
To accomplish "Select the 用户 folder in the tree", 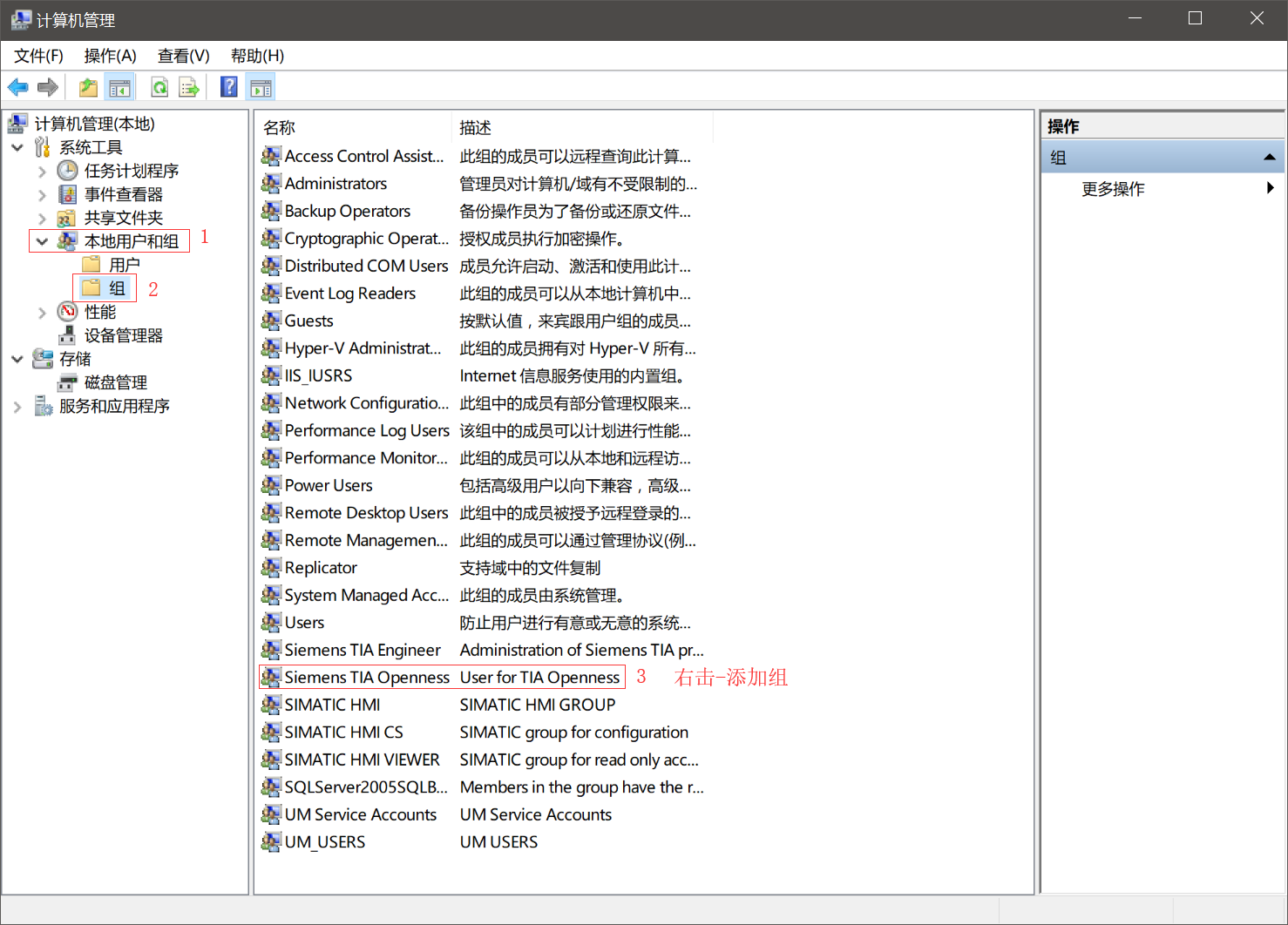I will tap(124, 265).
